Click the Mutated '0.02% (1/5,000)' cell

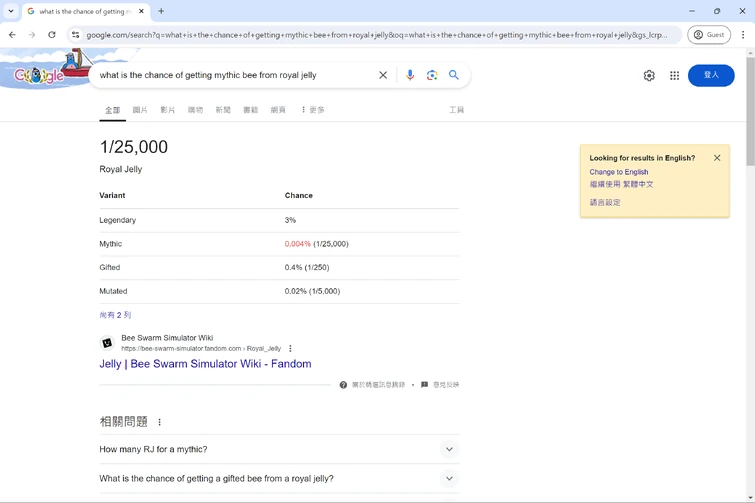pyautogui.click(x=312, y=291)
